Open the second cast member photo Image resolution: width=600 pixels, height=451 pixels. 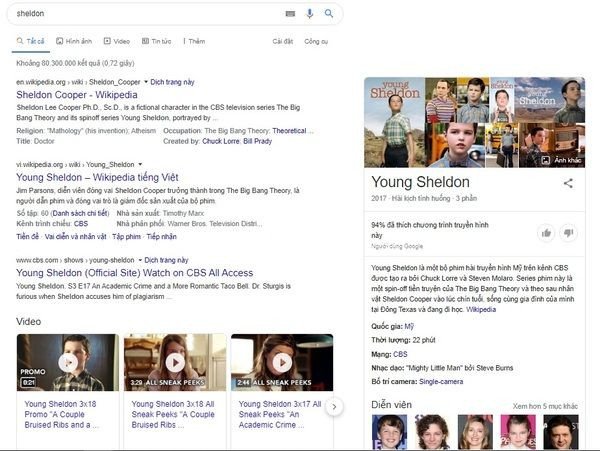[x=432, y=431]
